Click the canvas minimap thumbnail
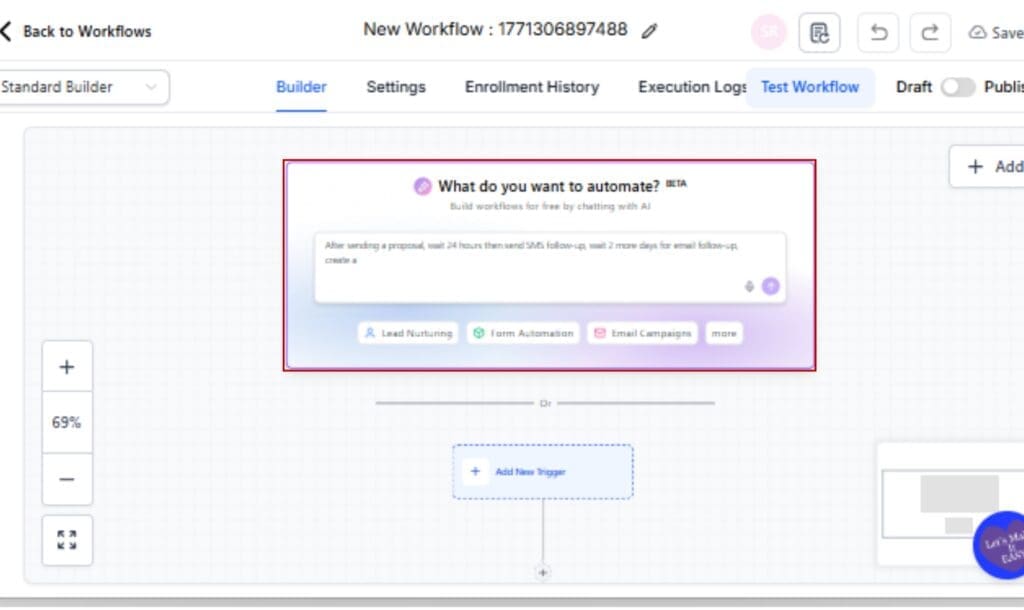 point(952,503)
